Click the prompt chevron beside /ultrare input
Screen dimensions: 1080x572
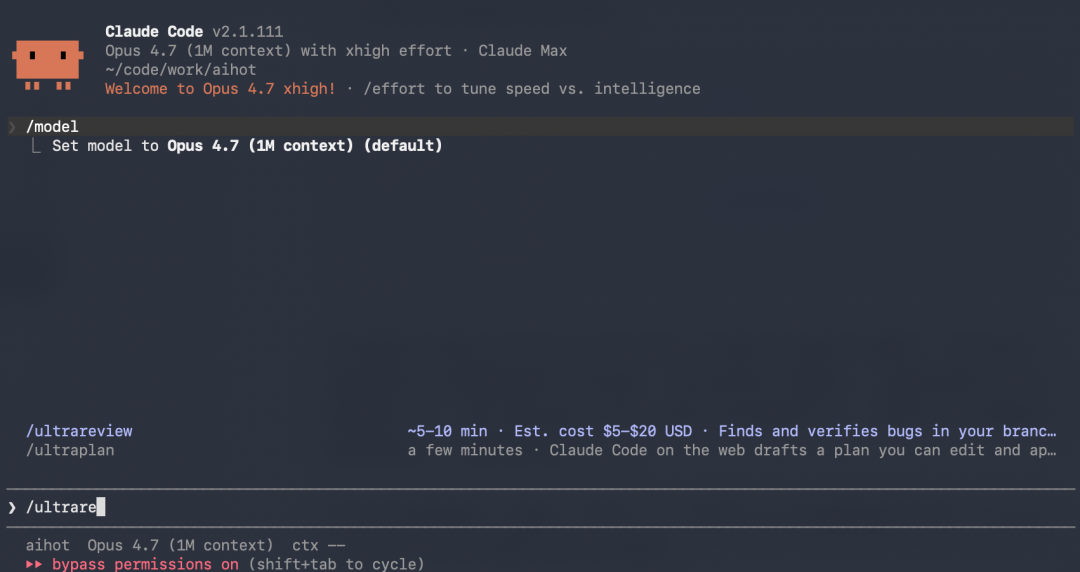coord(12,507)
